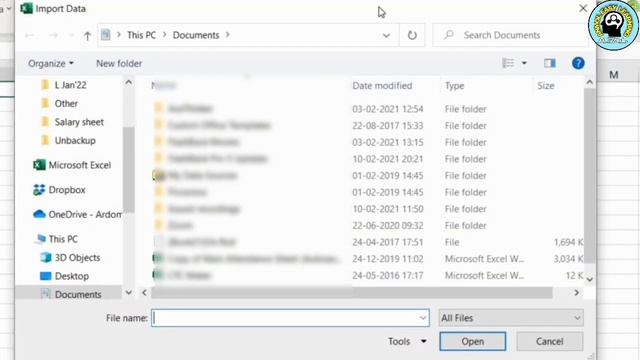The image size is (640, 360).
Task: Select Excel workbook dated 24-12-2019 11:02
Action: (367, 259)
